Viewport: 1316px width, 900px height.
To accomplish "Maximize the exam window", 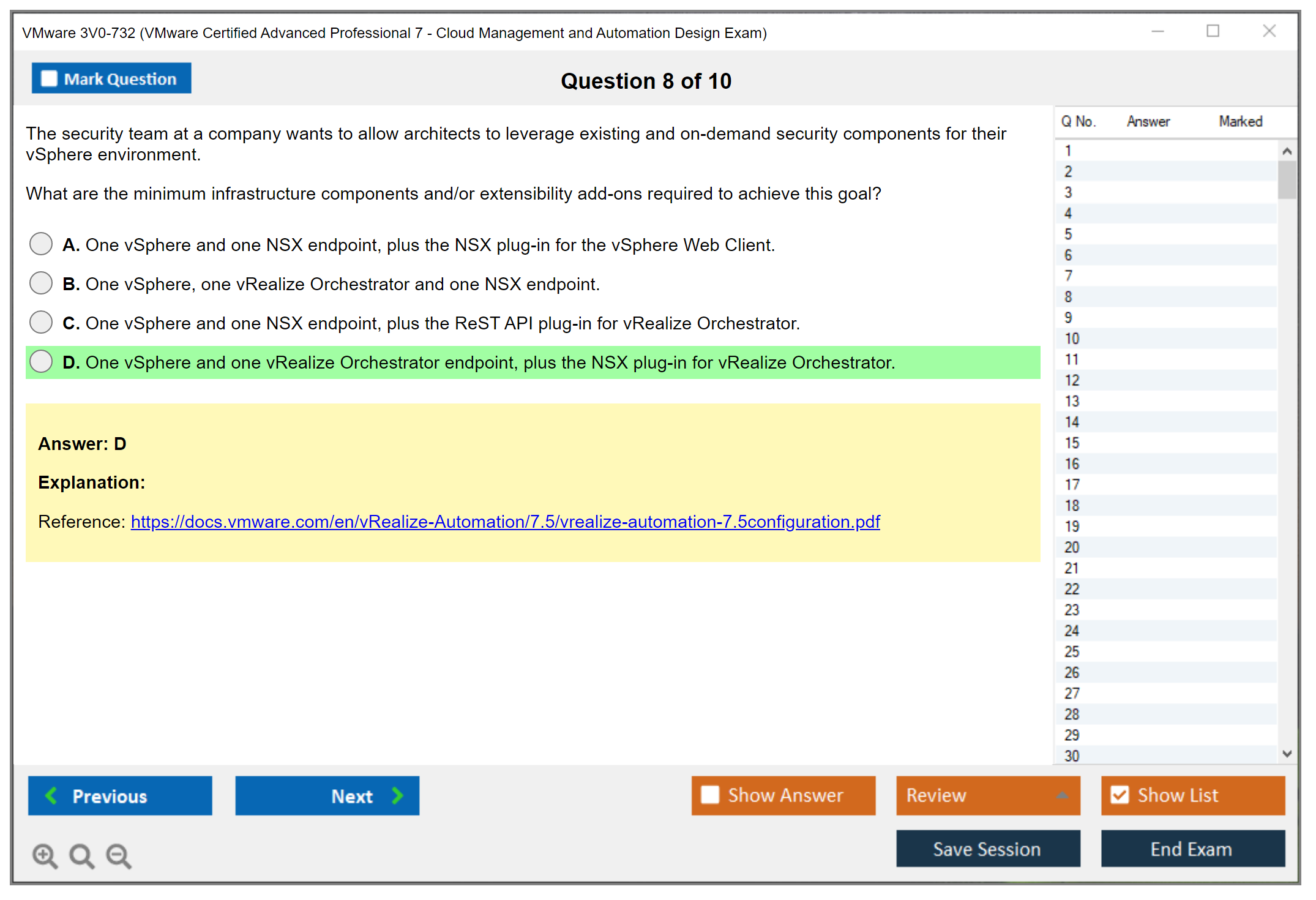I will pos(1213,31).
